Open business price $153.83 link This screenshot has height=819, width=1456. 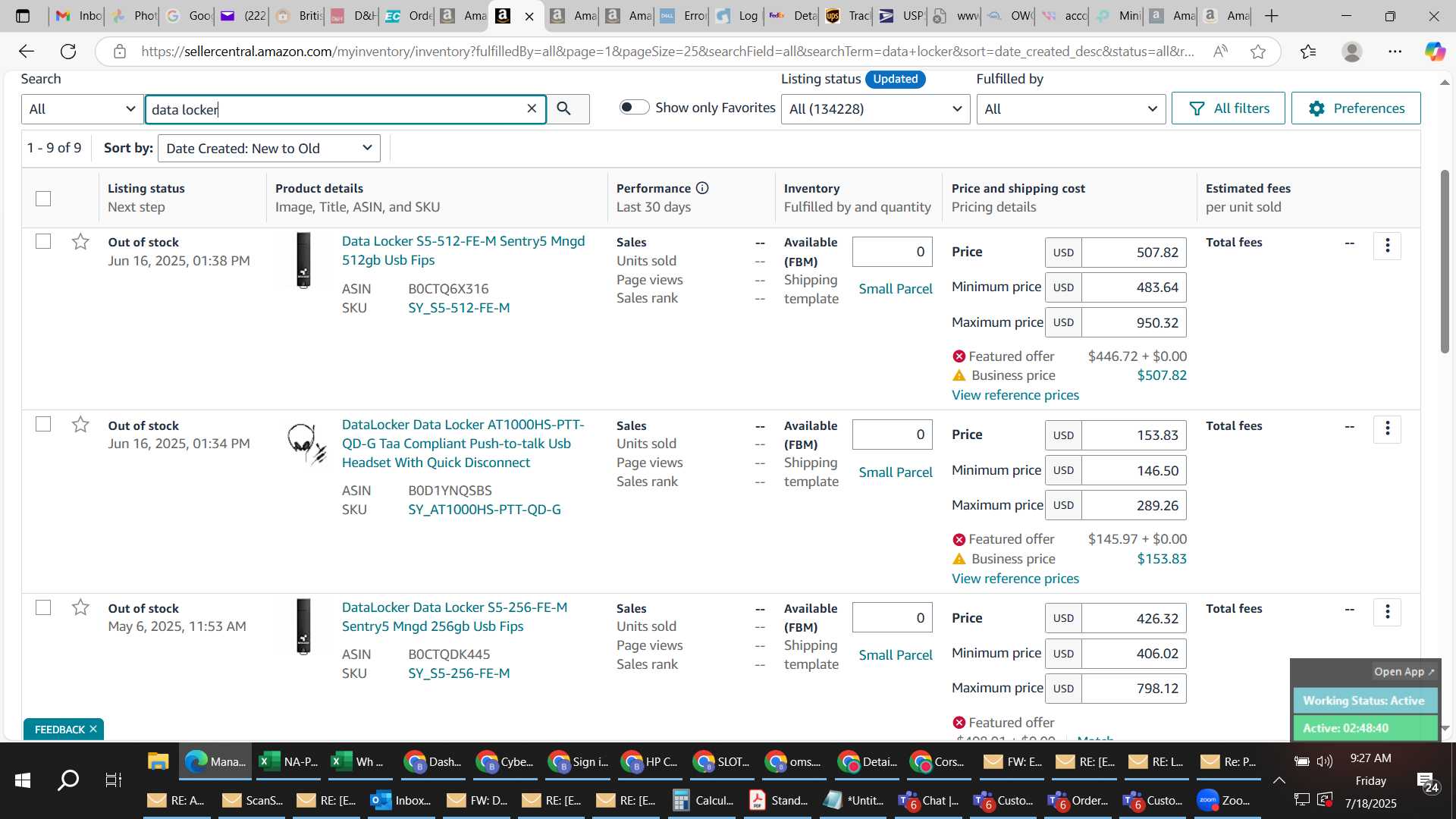pyautogui.click(x=1162, y=559)
